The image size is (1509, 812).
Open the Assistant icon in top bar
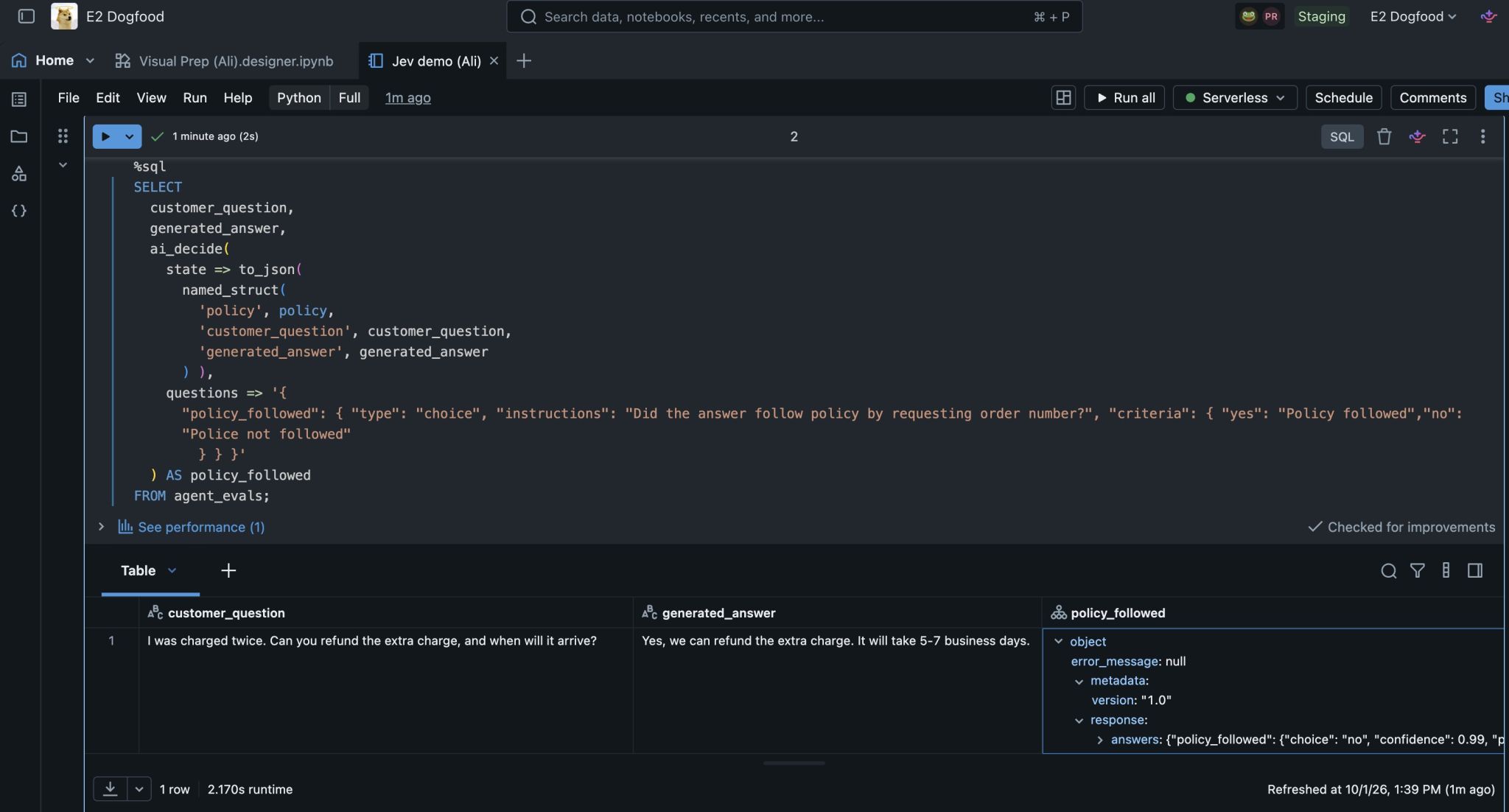coord(1488,16)
